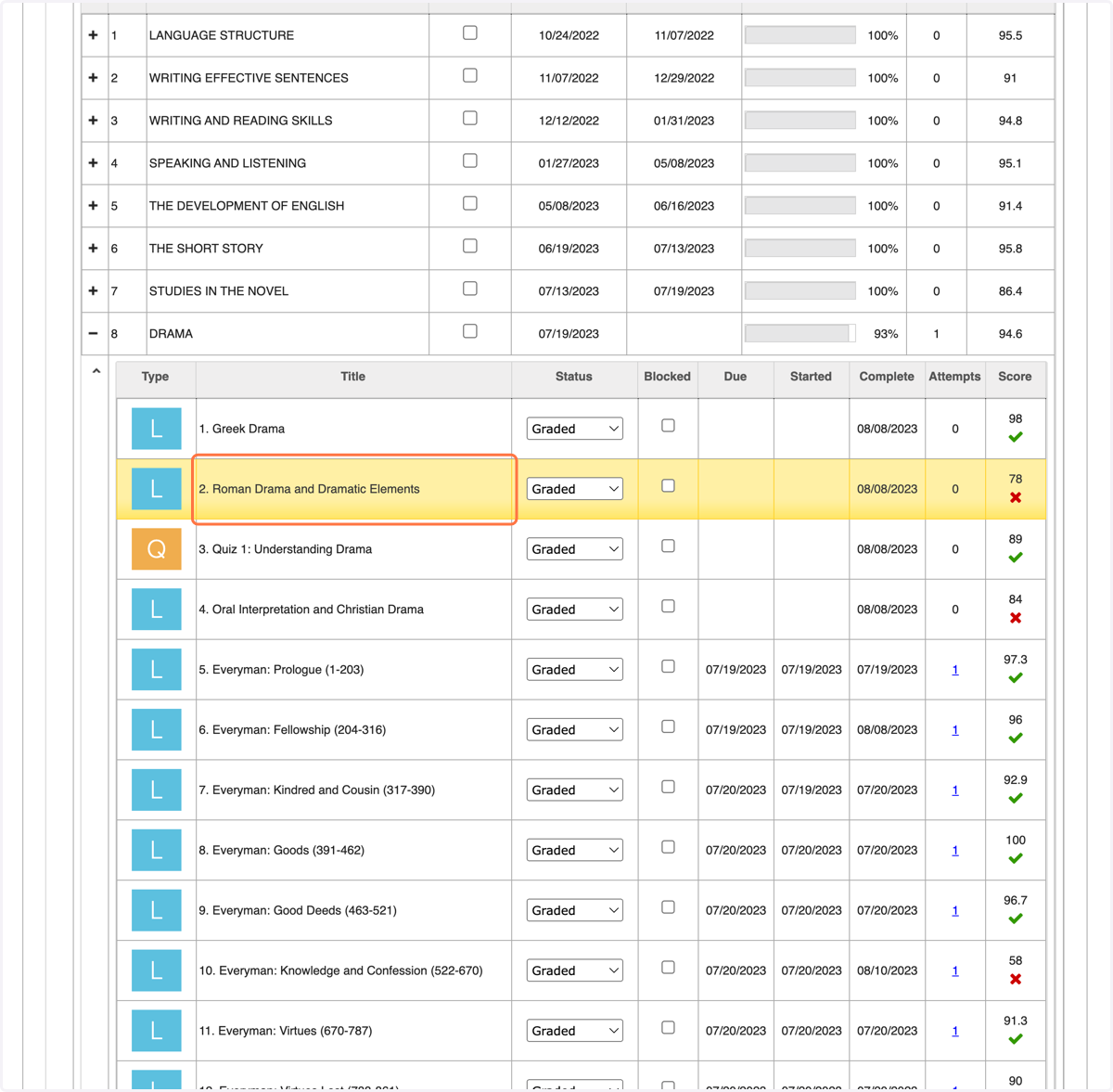Image resolution: width=1113 pixels, height=1092 pixels.
Task: Toggle Blocked checkbox for Quiz 1: Understanding Drama
Action: click(x=668, y=546)
